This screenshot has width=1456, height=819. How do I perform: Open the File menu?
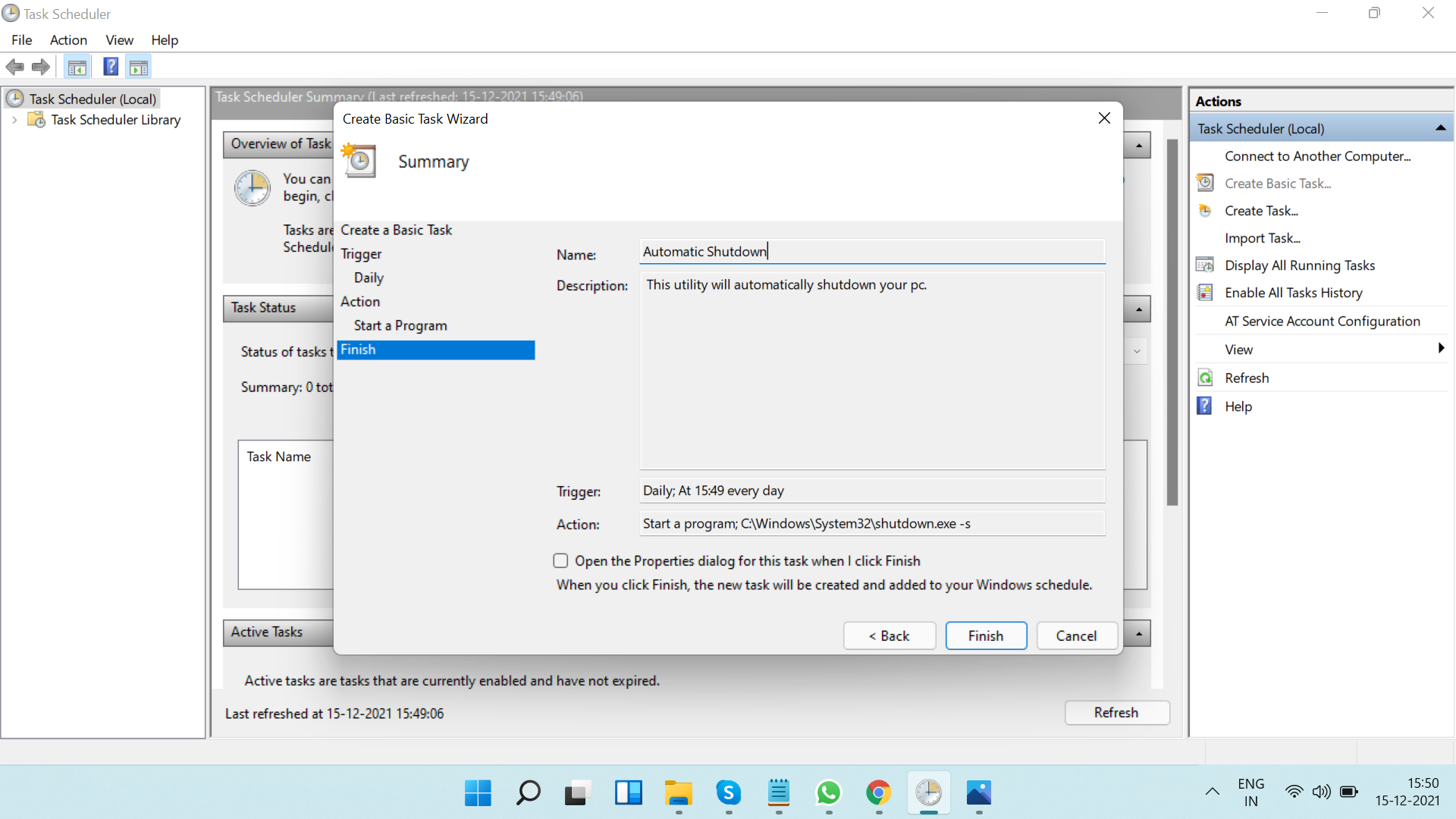(x=22, y=40)
